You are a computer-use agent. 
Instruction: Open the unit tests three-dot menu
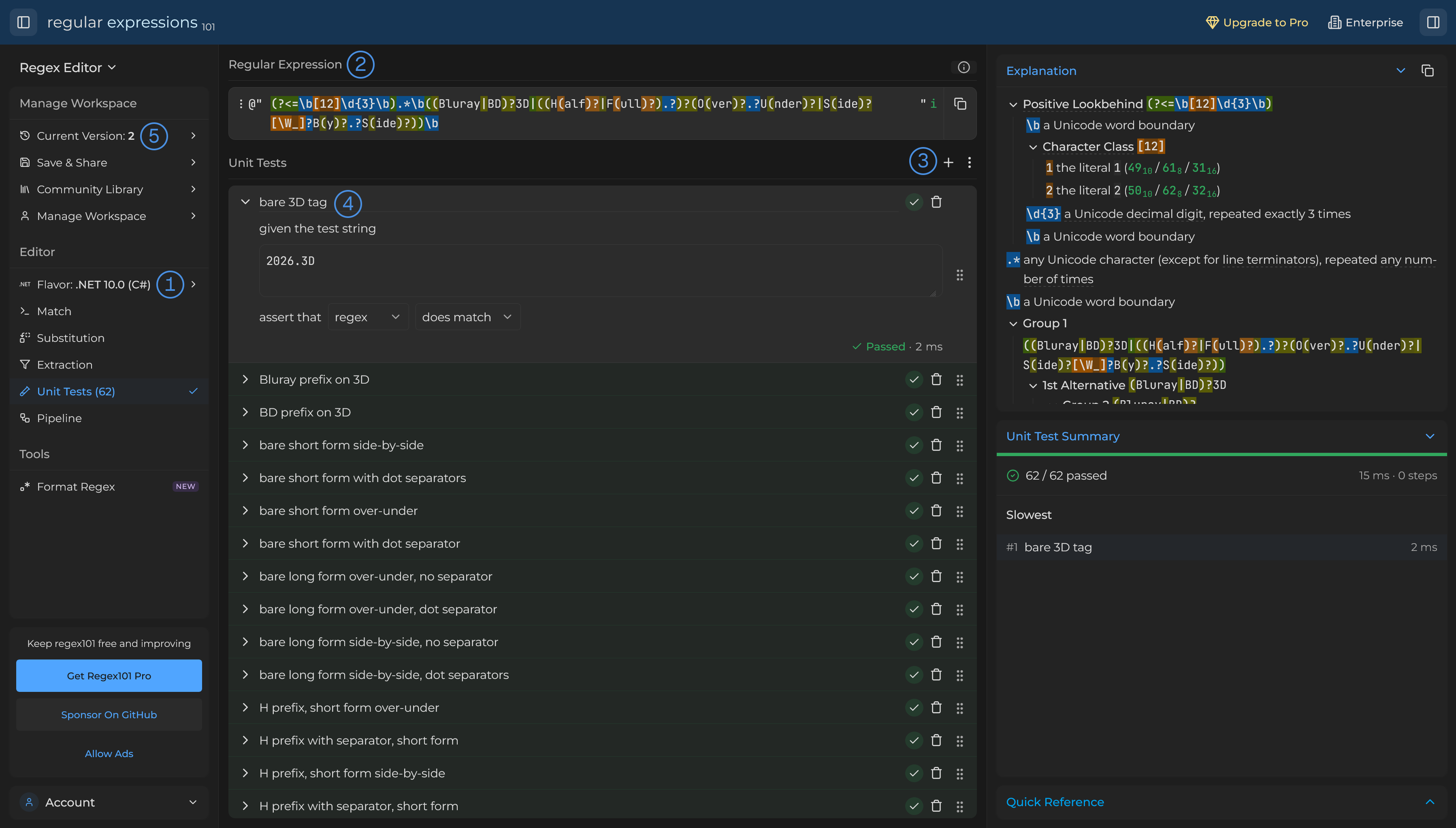969,163
